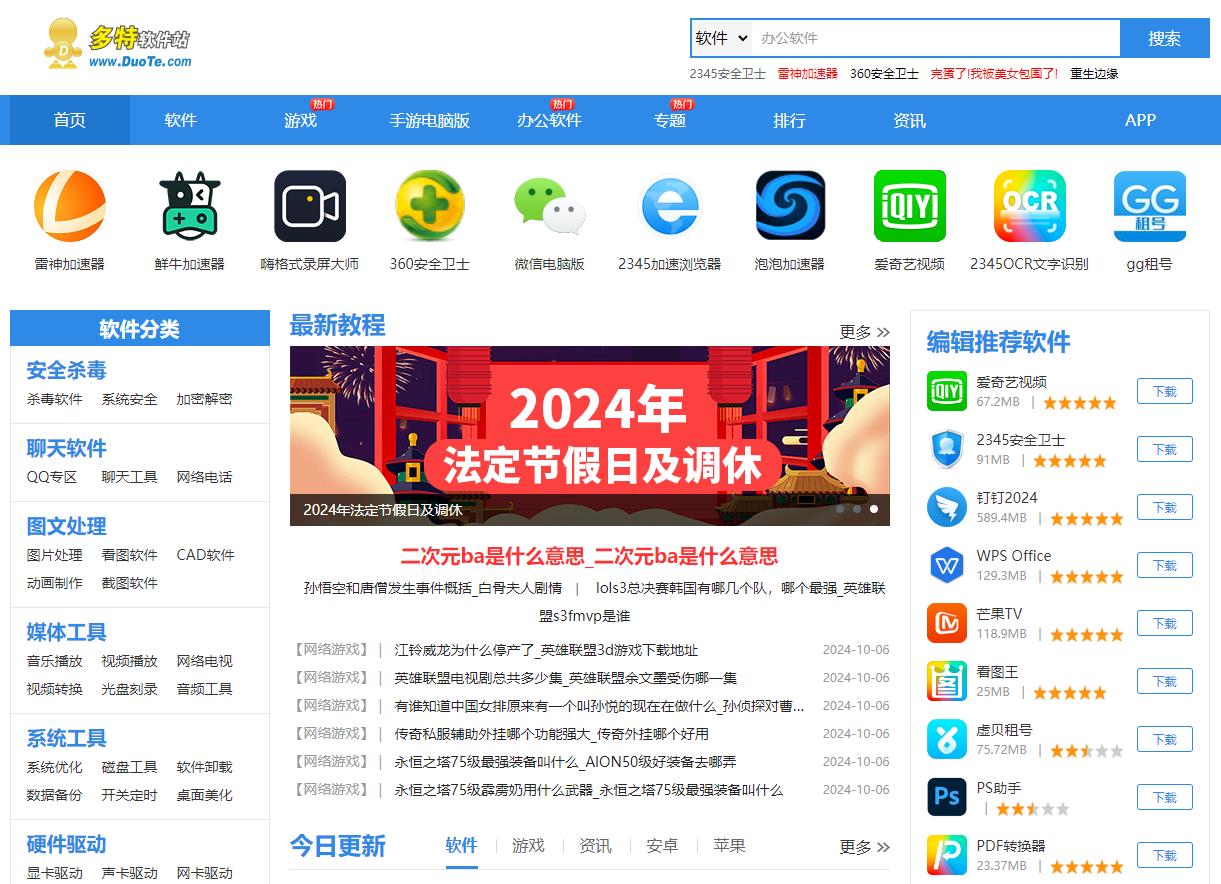The image size is (1221, 884).
Task: Open 重生边缘 hot search link
Action: click(x=1094, y=73)
